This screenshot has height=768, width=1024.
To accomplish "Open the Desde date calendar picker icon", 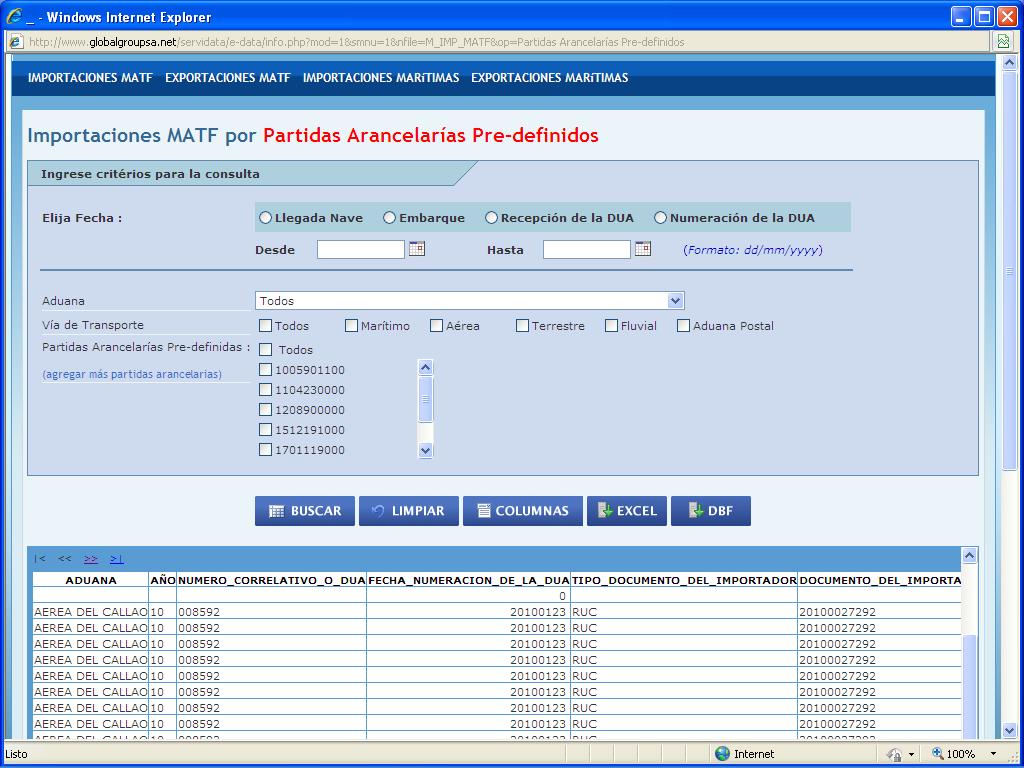I will (417, 249).
